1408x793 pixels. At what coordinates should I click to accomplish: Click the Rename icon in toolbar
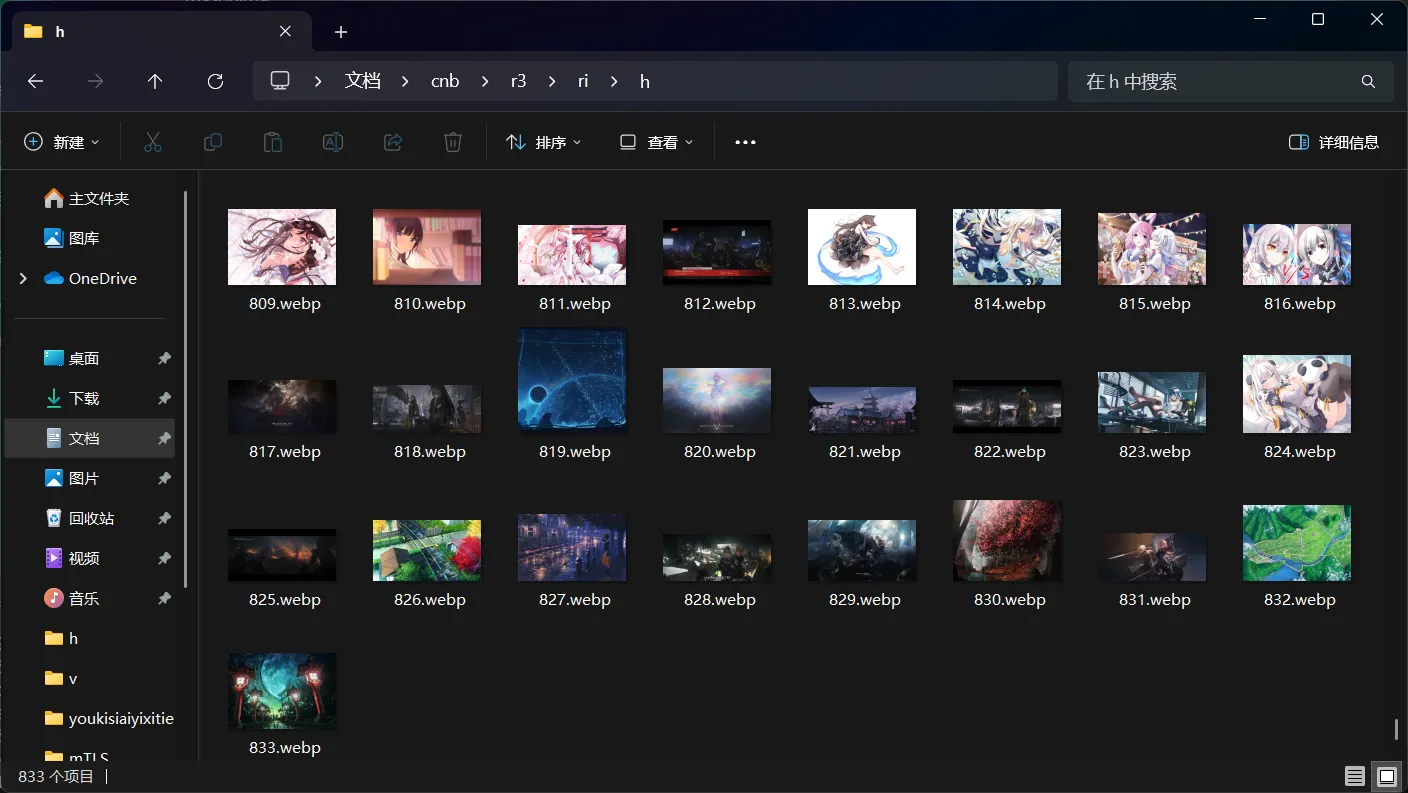pyautogui.click(x=333, y=142)
